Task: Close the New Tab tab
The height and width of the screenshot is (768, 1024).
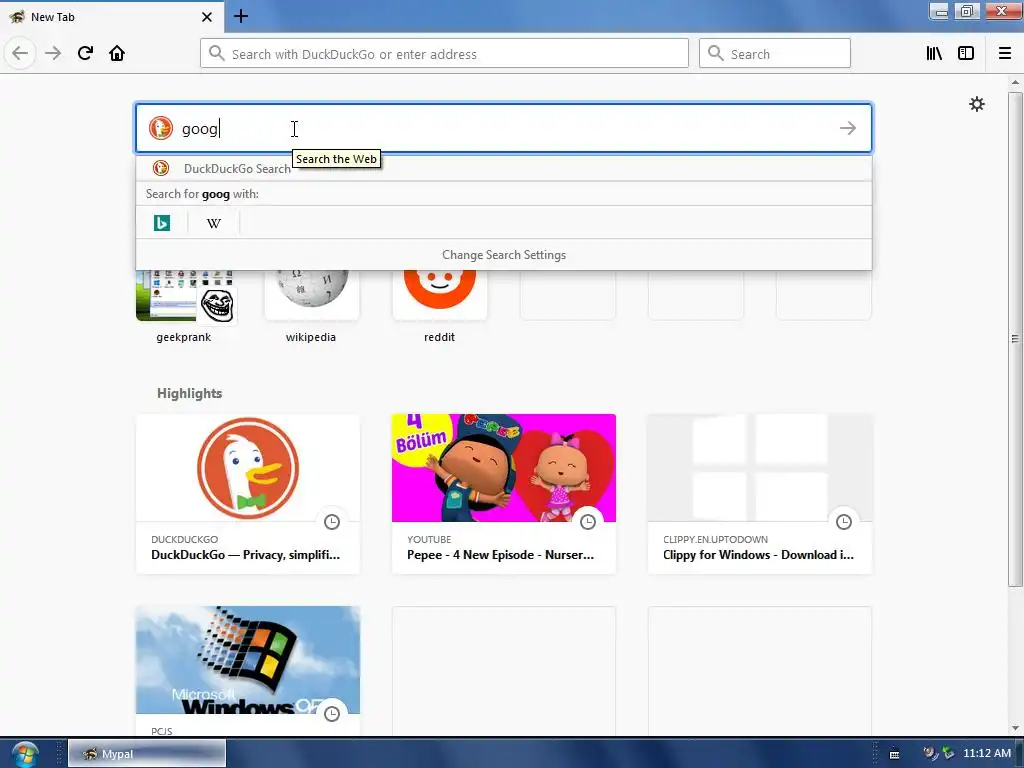Action: point(206,17)
